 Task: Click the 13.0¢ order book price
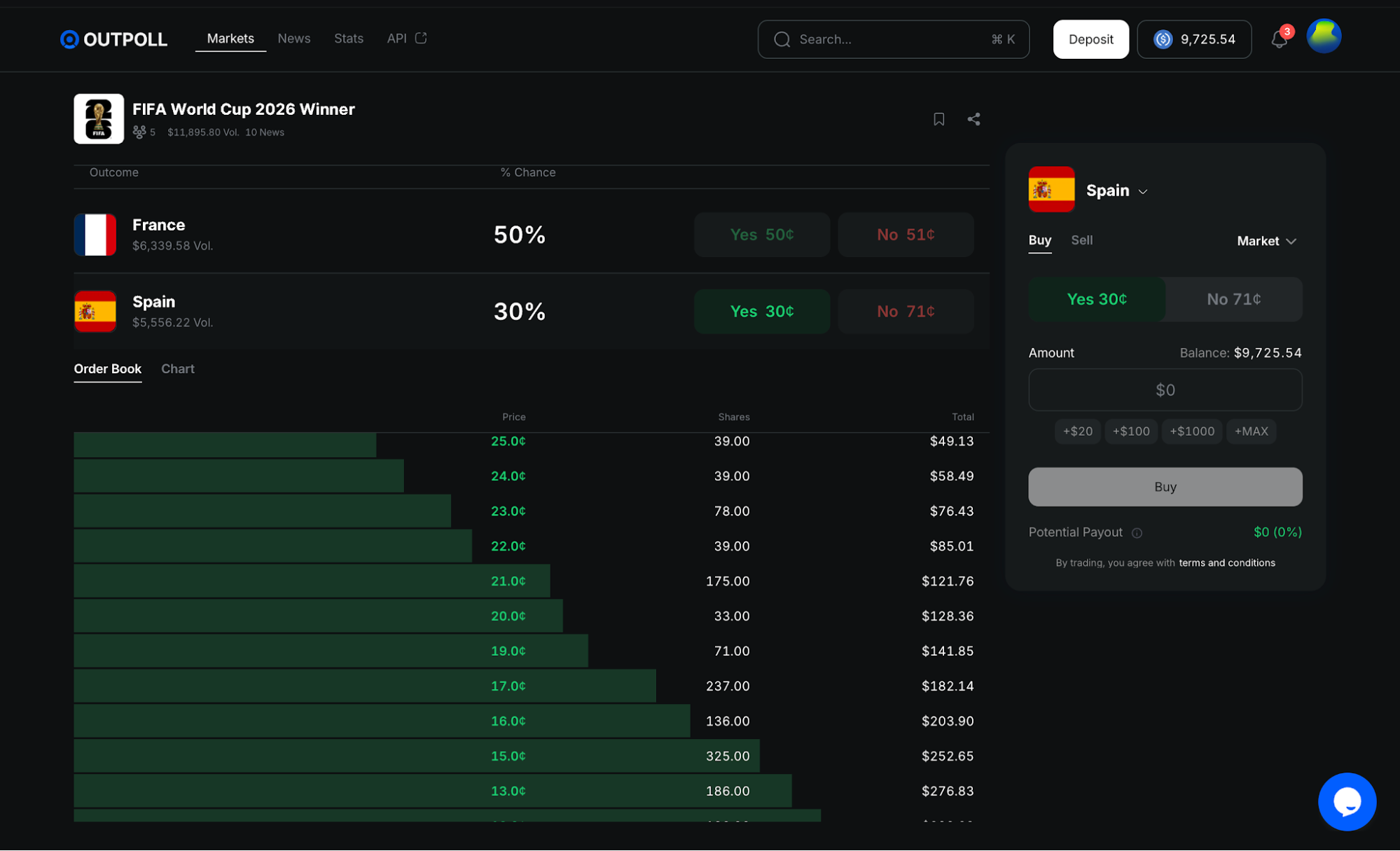(508, 791)
